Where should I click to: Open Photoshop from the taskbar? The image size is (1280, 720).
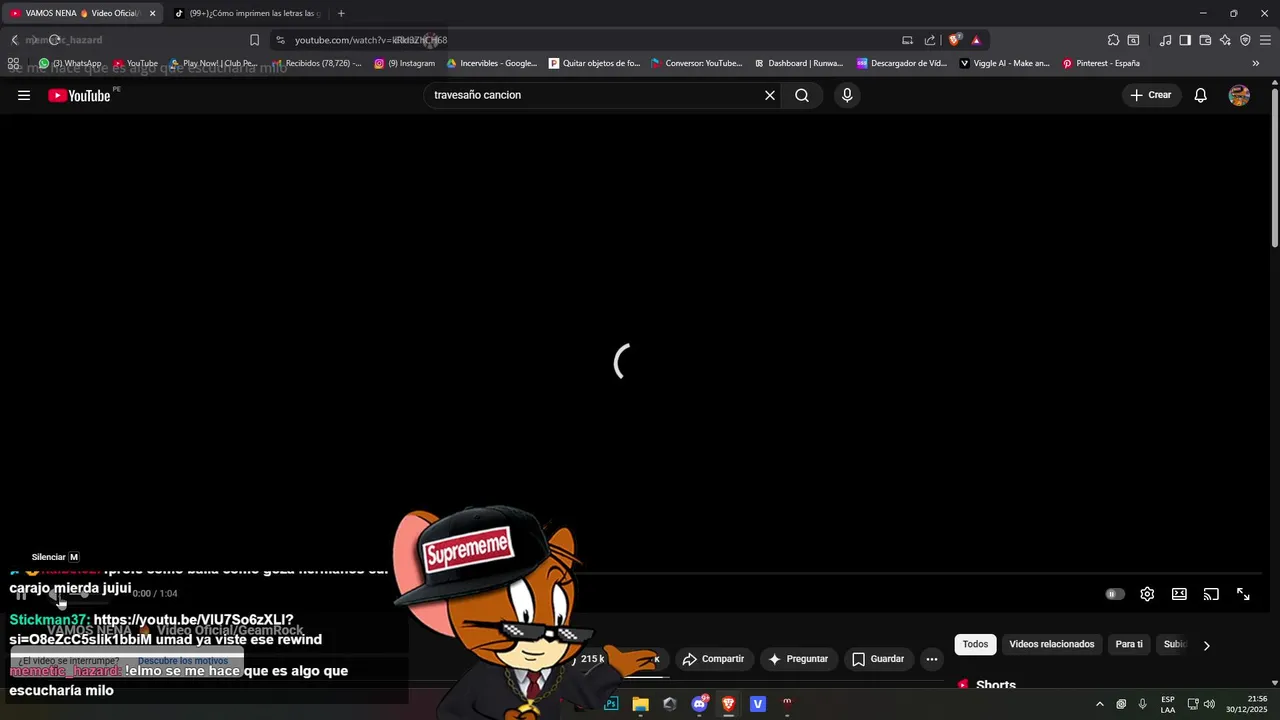[611, 704]
